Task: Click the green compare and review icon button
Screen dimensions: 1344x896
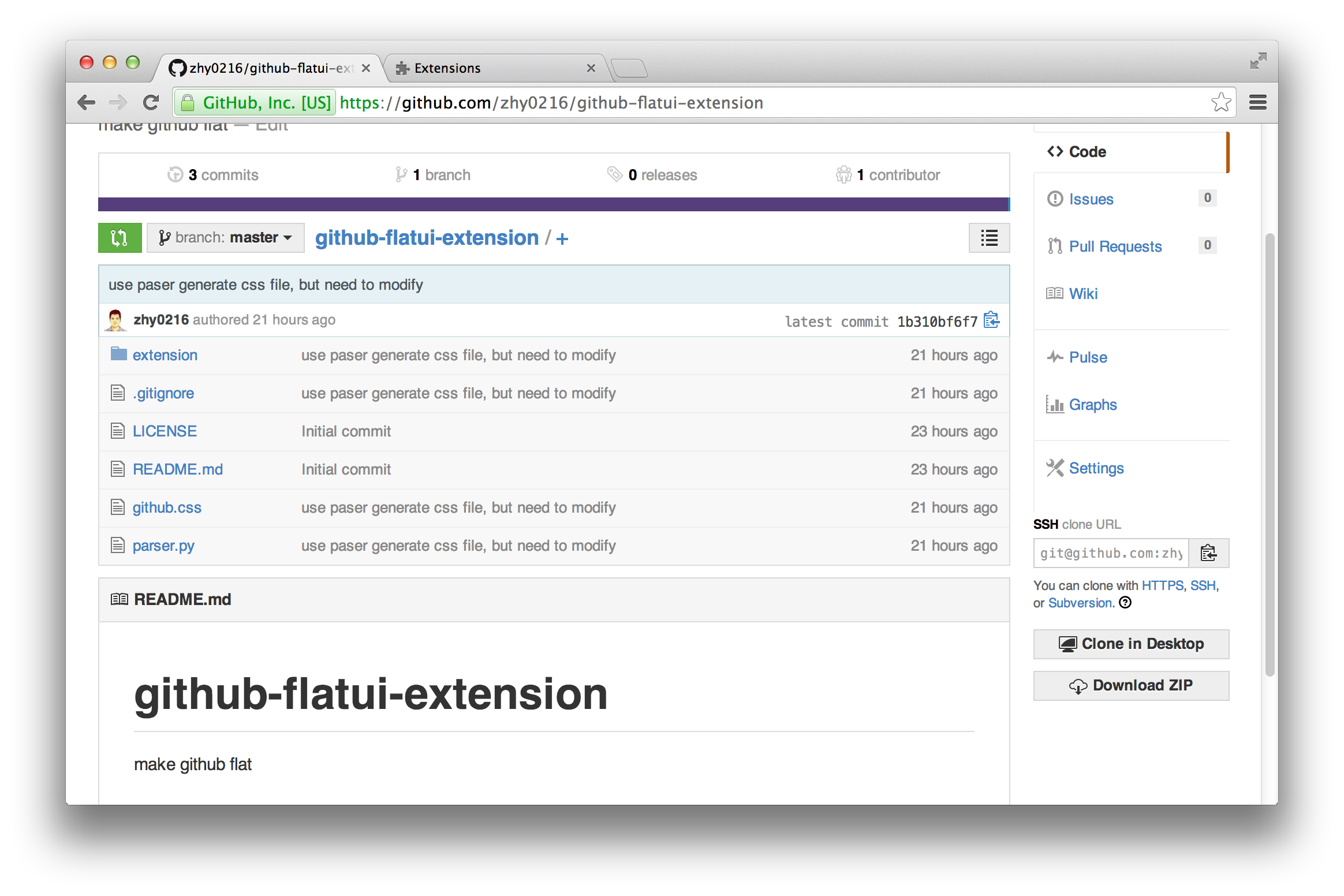Action: (120, 238)
